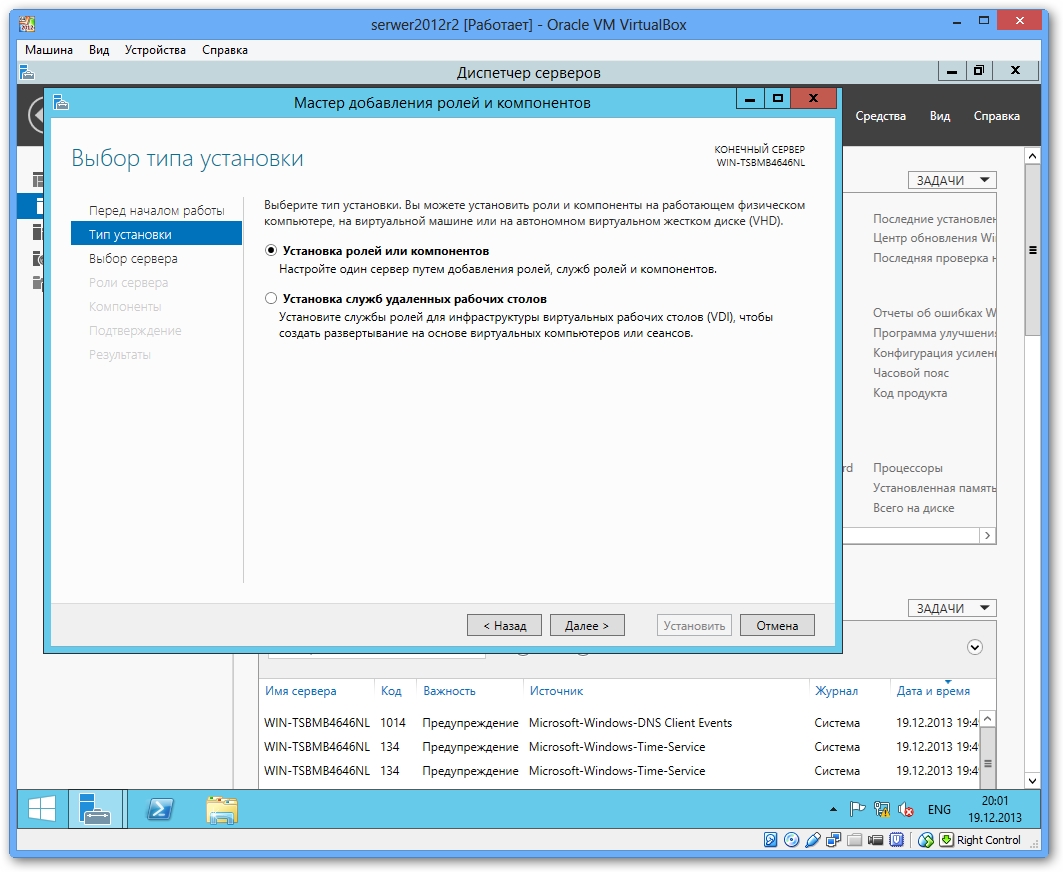Click the VirtualBox USB devices indicator

click(813, 840)
